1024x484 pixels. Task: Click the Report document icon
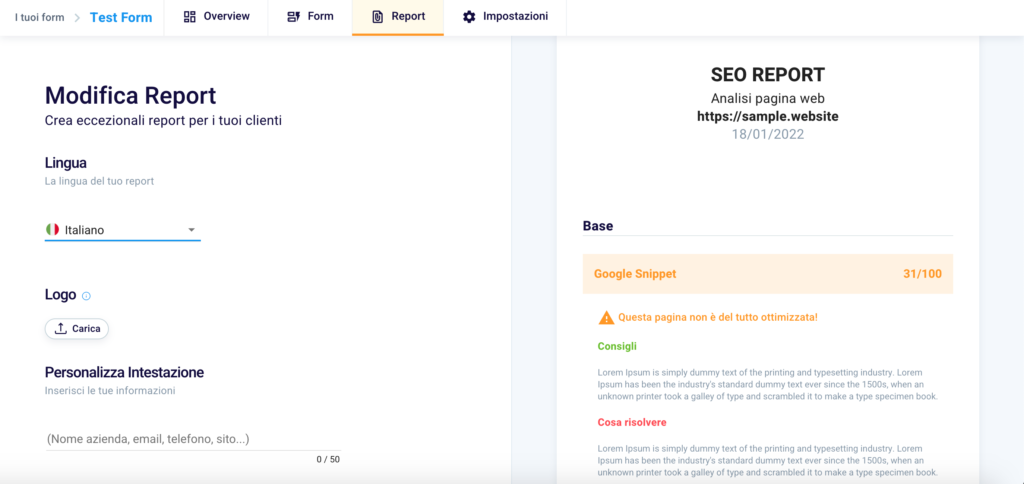point(377,17)
